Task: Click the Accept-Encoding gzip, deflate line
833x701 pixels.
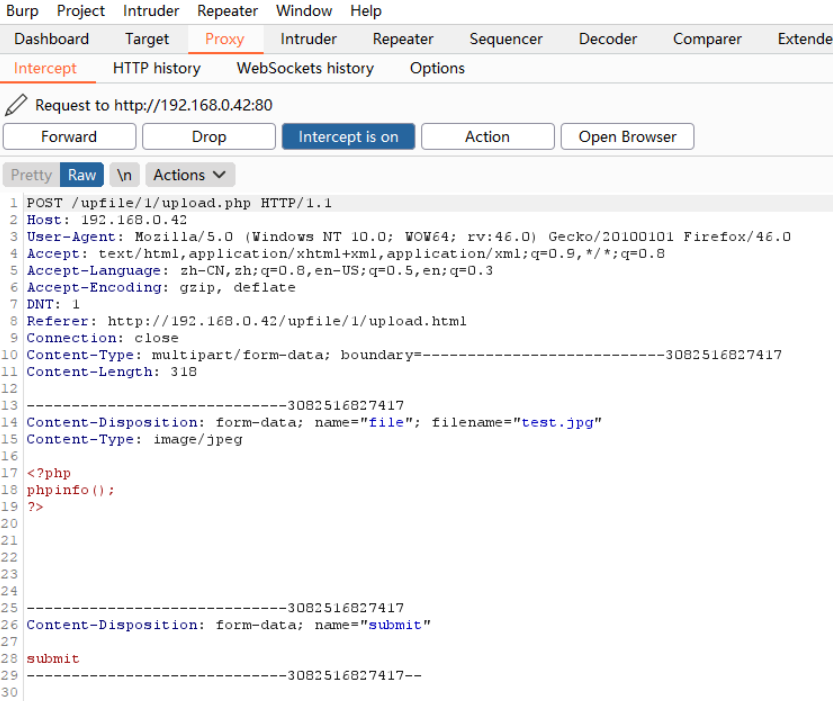Action: (161, 287)
